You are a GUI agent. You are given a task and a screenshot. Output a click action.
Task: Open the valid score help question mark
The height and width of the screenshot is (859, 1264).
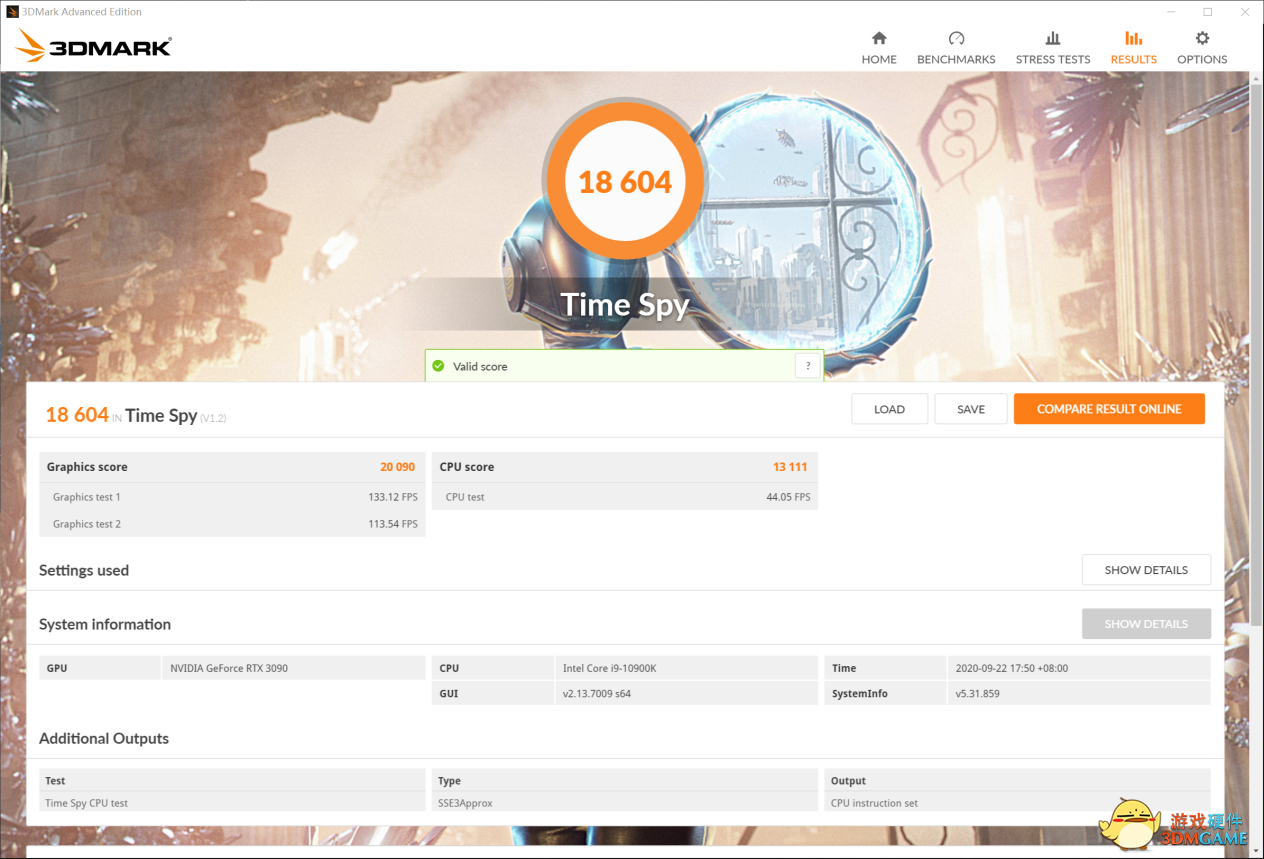(808, 366)
